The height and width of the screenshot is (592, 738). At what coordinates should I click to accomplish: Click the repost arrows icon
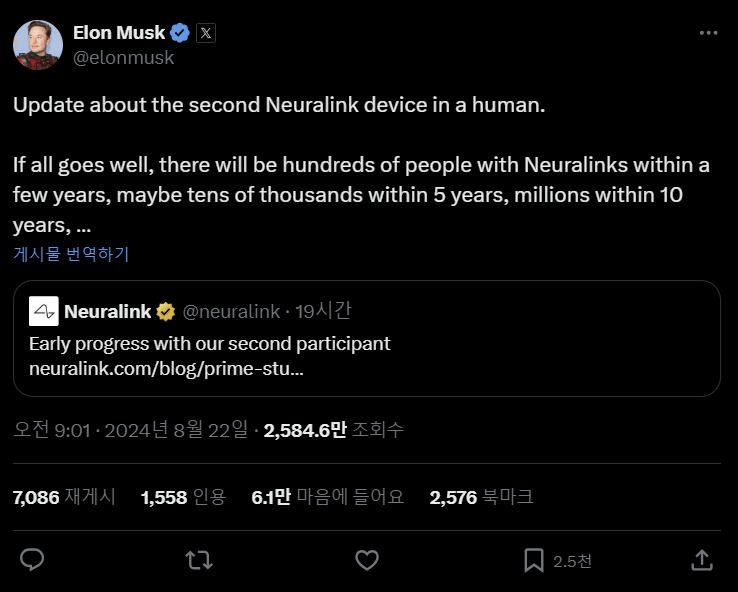[200, 560]
